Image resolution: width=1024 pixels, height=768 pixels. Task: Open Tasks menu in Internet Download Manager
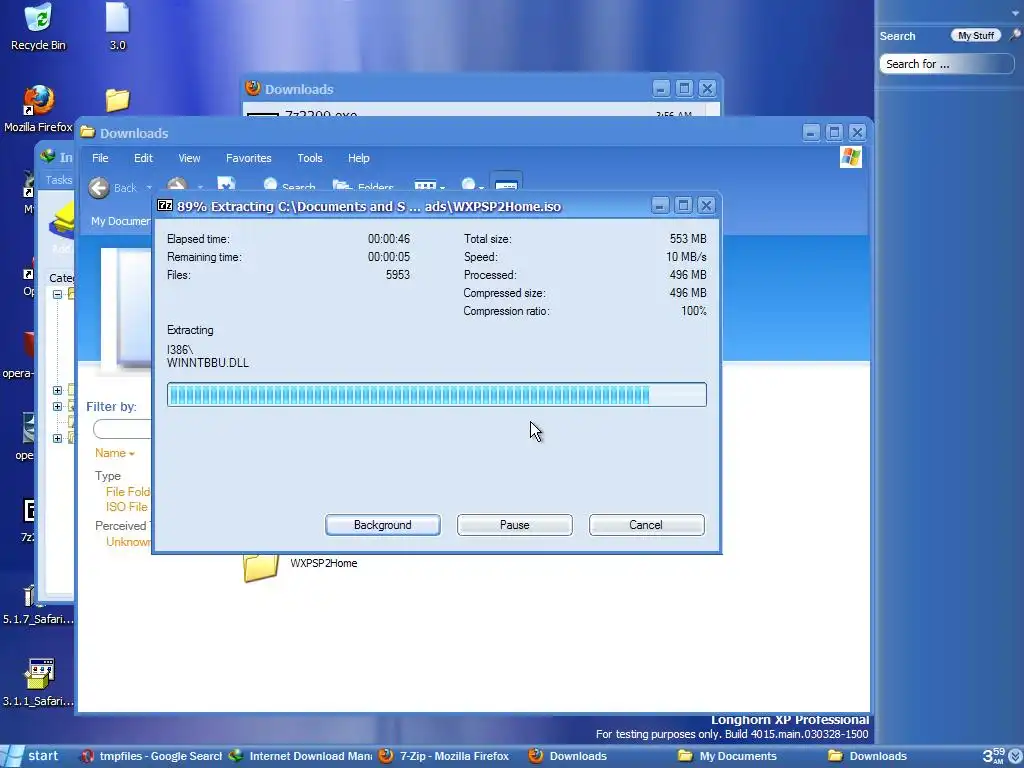tap(59, 180)
